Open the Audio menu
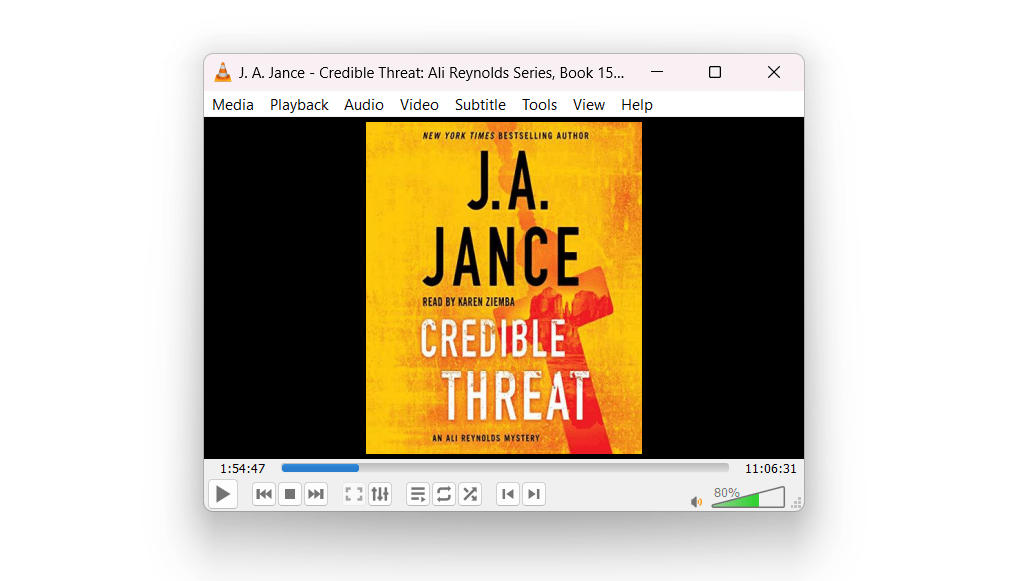Image resolution: width=1012 pixels, height=581 pixels. pyautogui.click(x=364, y=105)
